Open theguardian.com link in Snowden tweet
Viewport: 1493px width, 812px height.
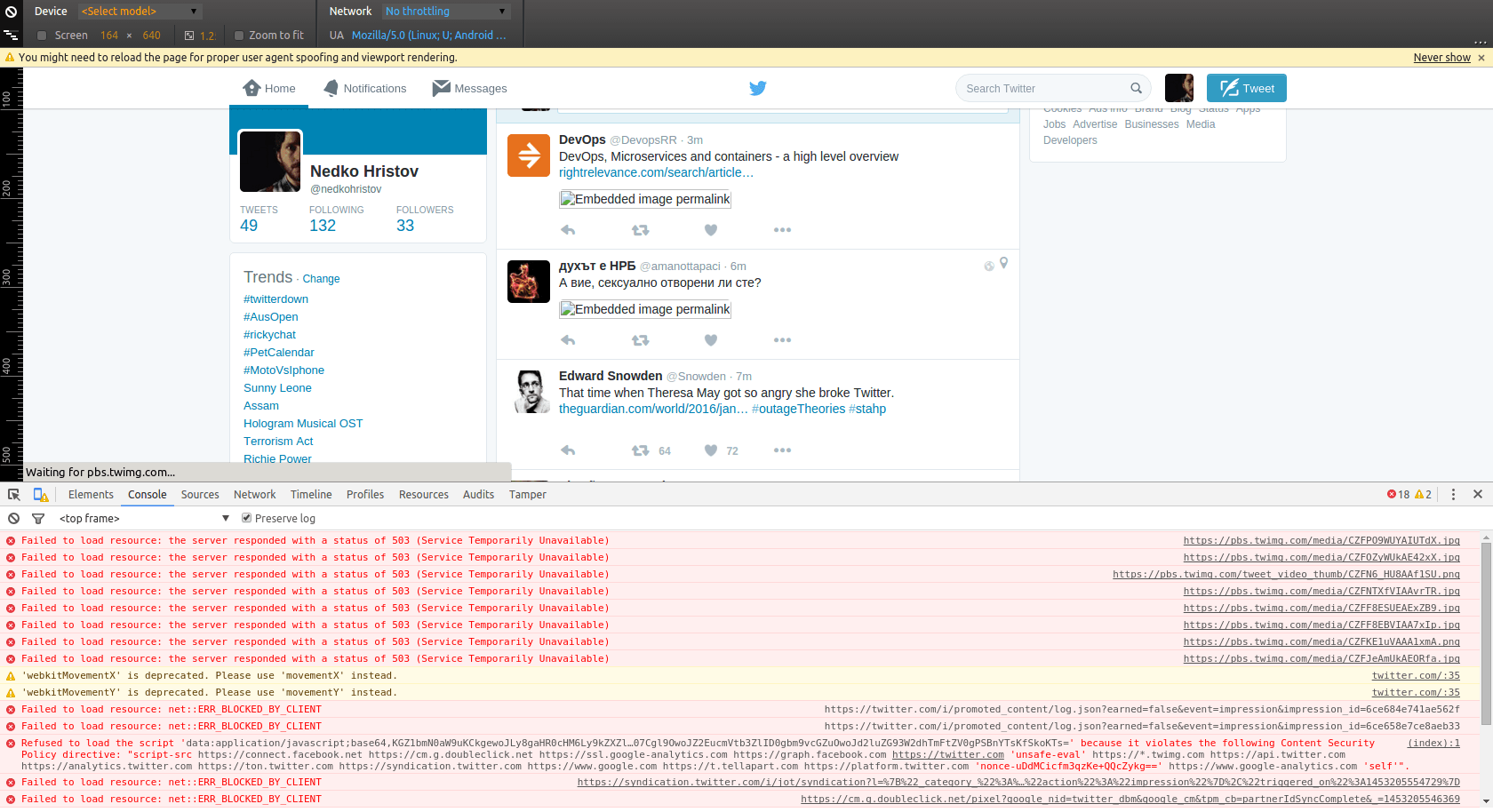[653, 409]
